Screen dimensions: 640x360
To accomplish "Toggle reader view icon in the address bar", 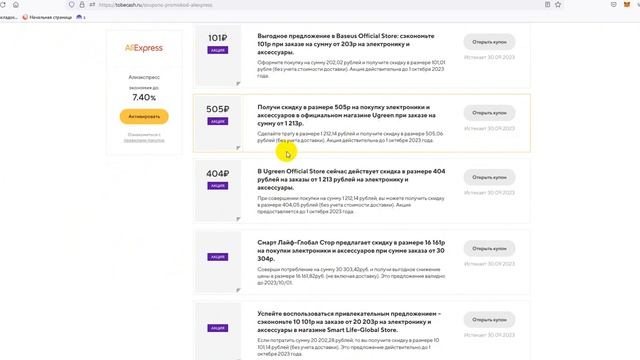I will (547, 4).
